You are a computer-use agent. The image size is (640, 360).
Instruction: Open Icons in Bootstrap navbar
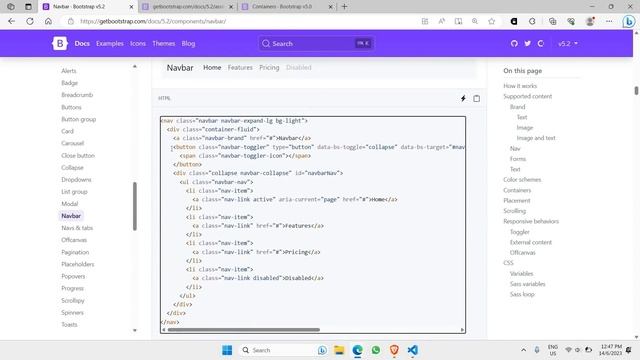[138, 43]
